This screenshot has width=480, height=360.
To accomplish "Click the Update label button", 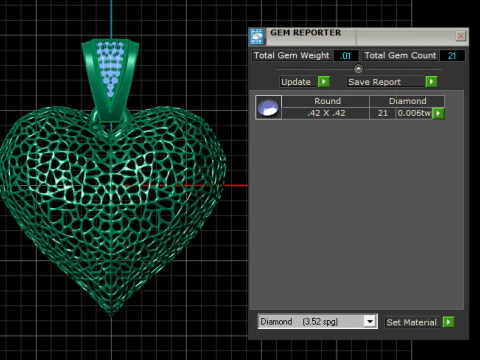I will [298, 82].
